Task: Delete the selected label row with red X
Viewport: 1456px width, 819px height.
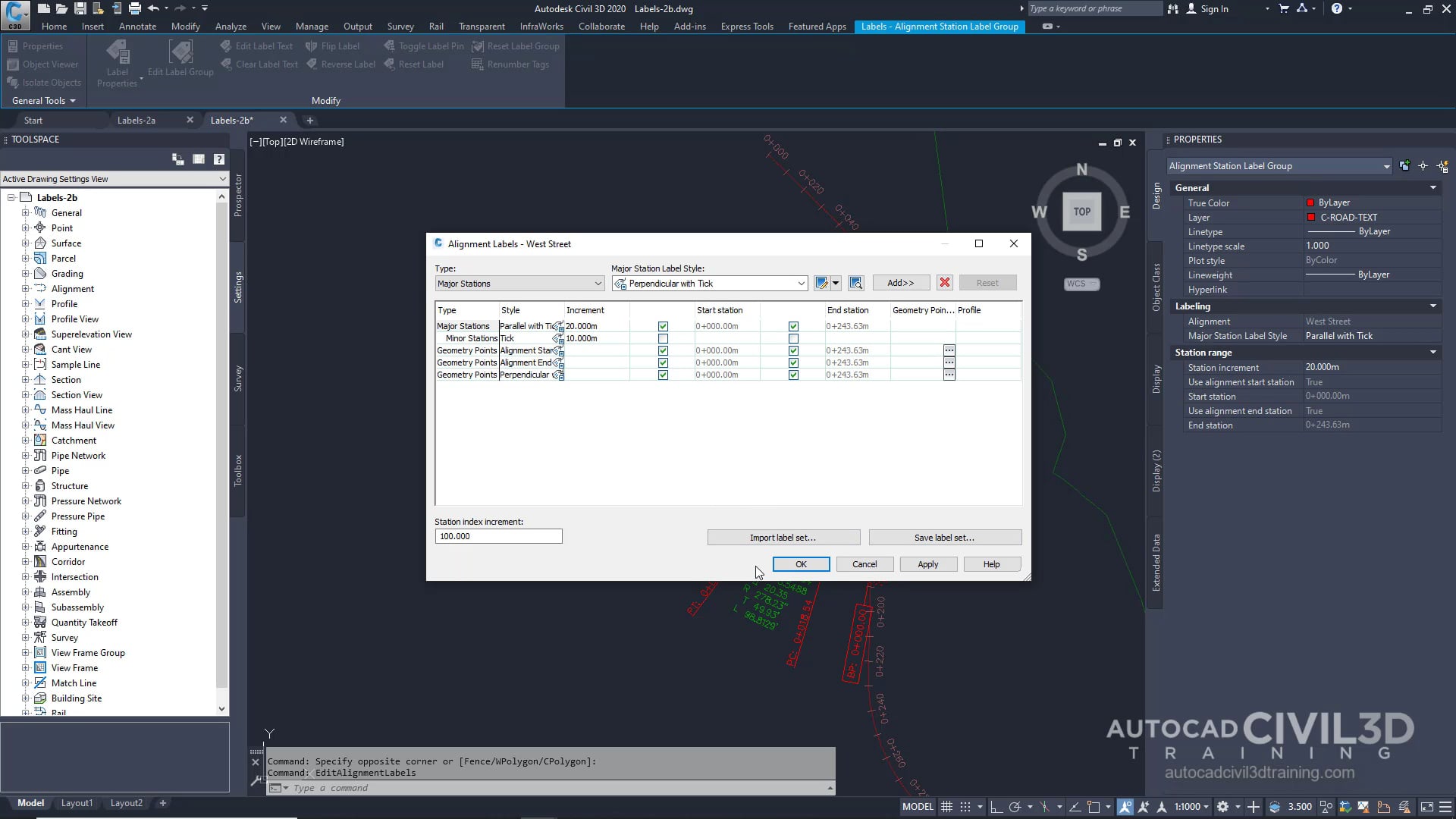Action: (944, 282)
